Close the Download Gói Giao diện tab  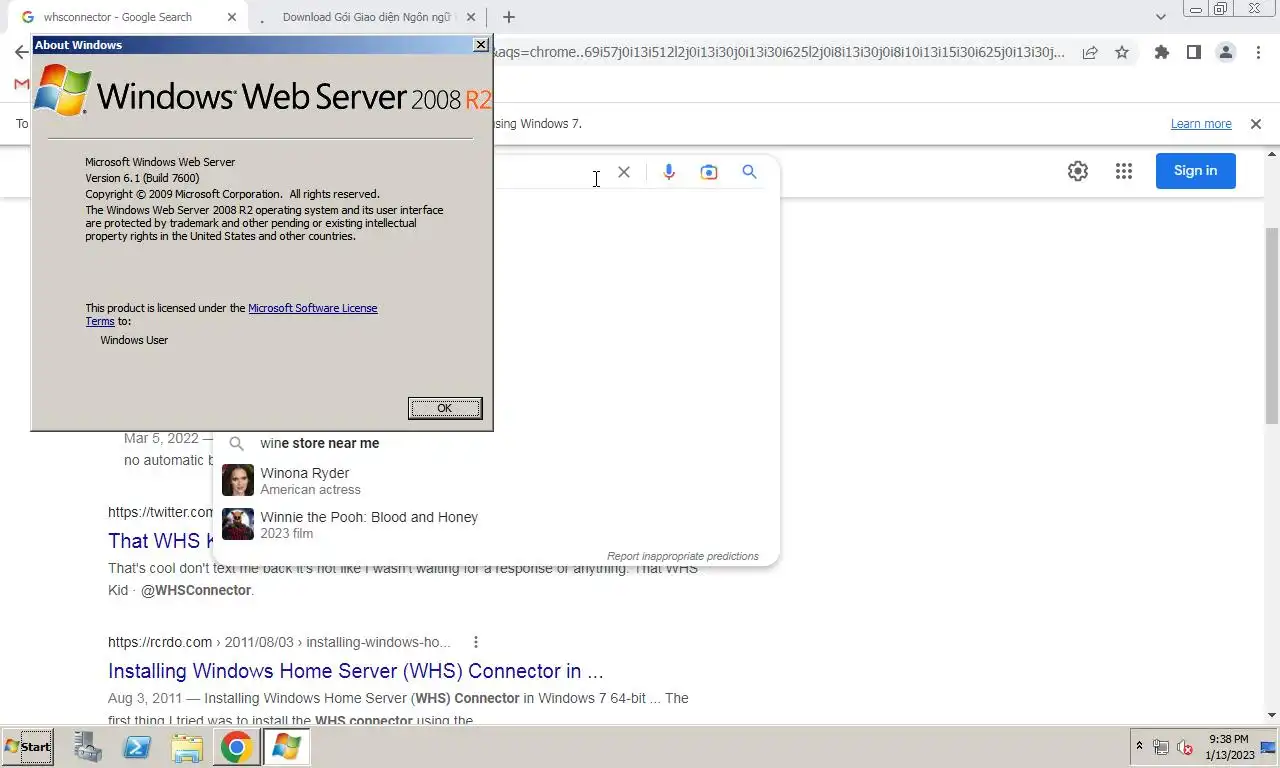click(x=471, y=17)
